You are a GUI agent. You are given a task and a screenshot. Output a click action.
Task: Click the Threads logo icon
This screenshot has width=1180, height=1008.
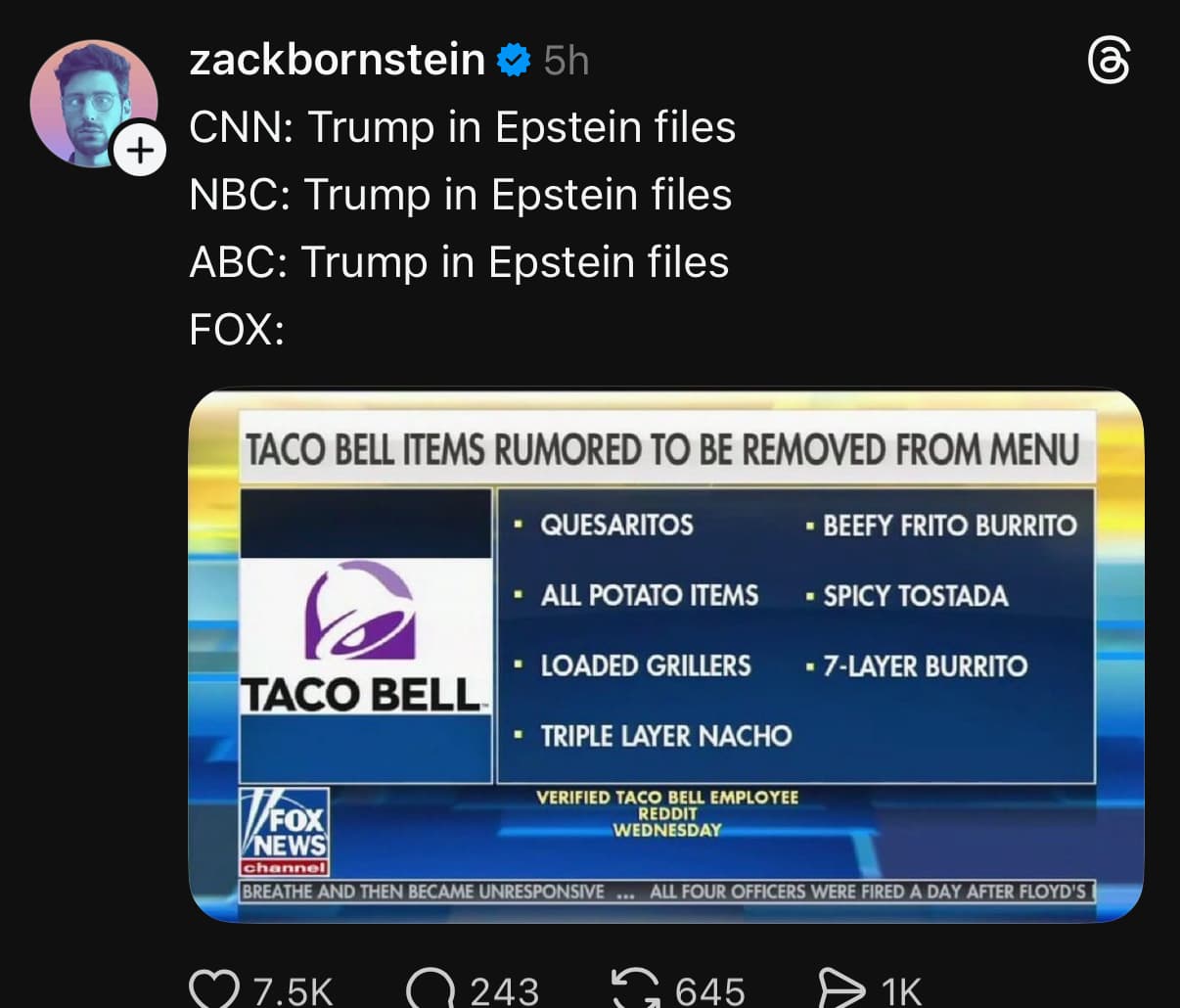pos(1110,62)
